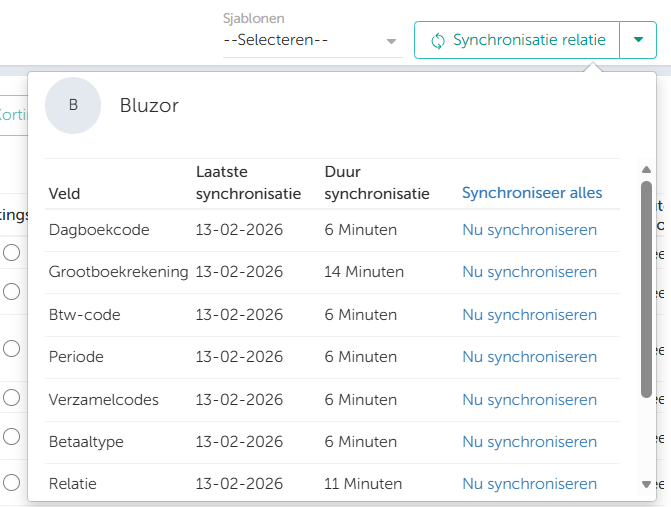
Task: Start sync now for Btw-code
Action: tap(529, 315)
